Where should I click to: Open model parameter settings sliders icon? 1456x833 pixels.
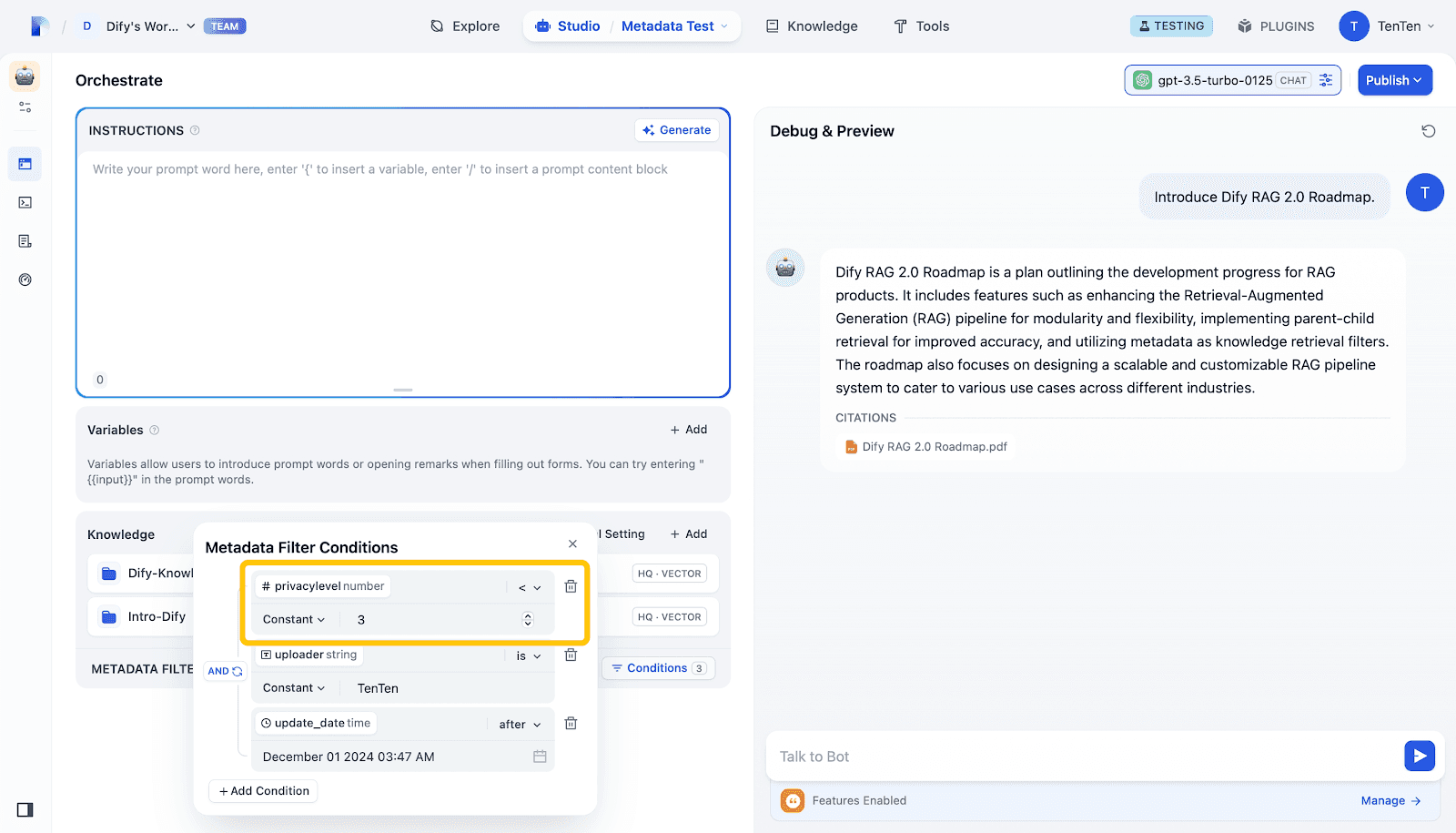pos(1326,80)
